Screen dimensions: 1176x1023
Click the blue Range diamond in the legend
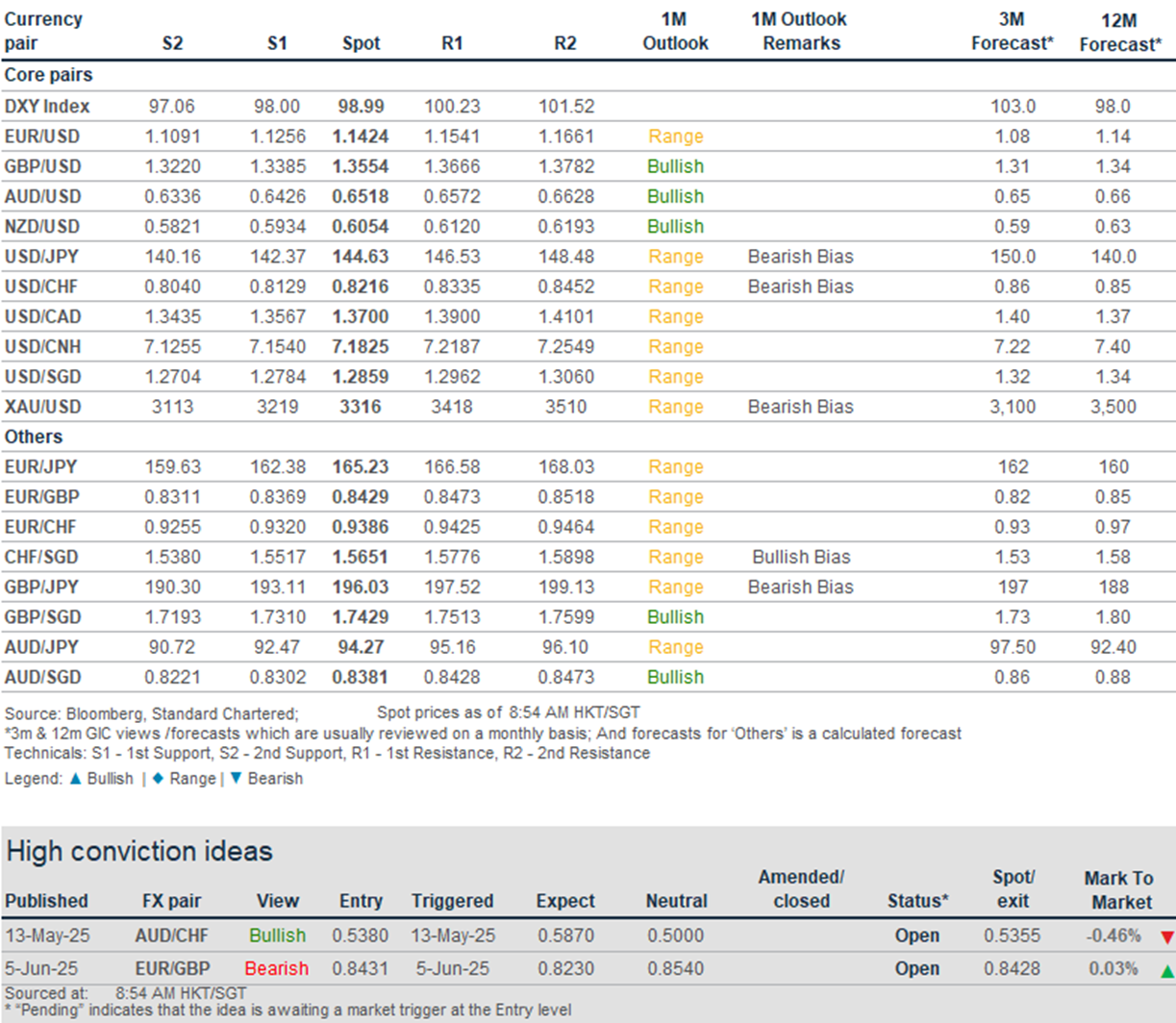[158, 778]
